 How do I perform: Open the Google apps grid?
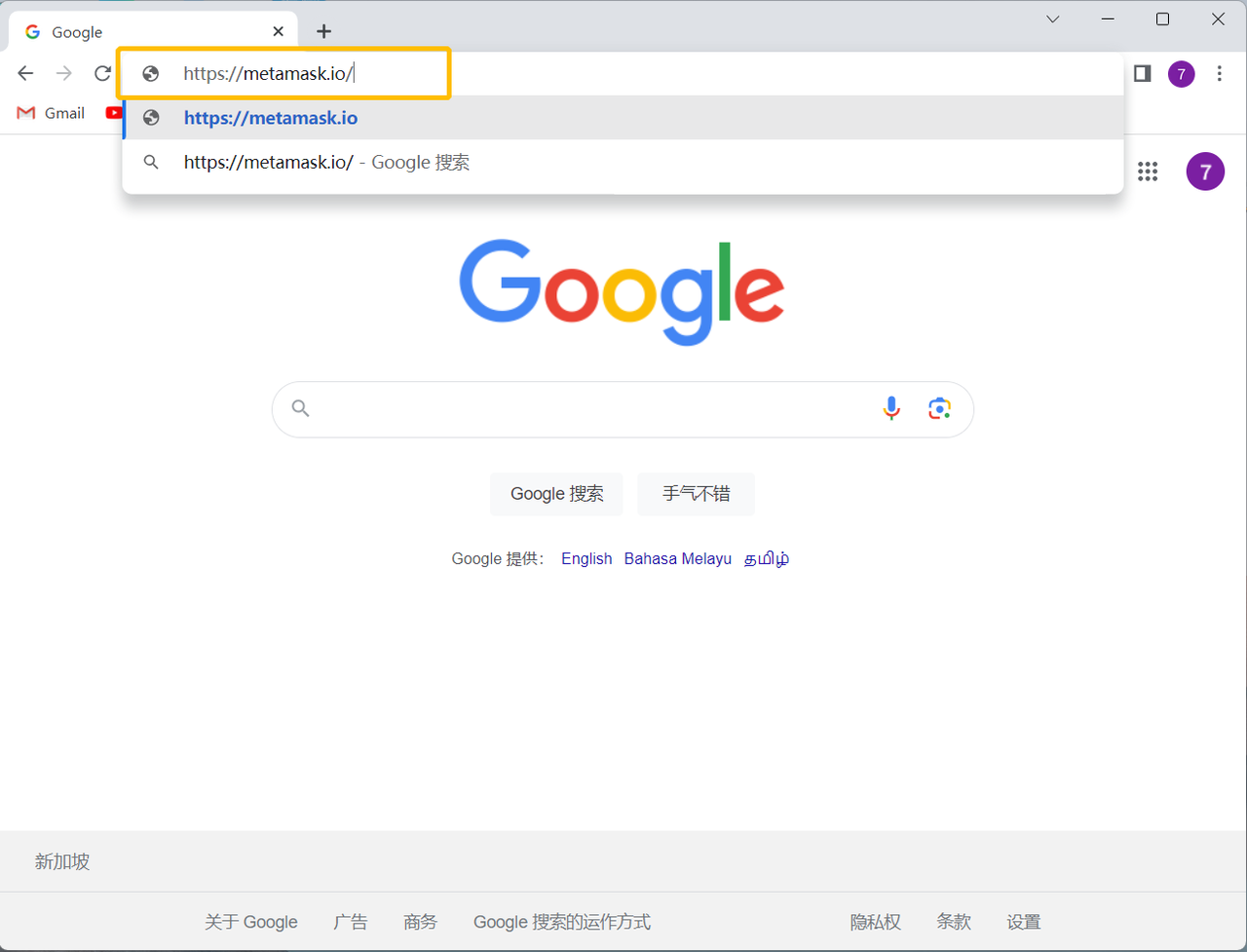pyautogui.click(x=1148, y=171)
